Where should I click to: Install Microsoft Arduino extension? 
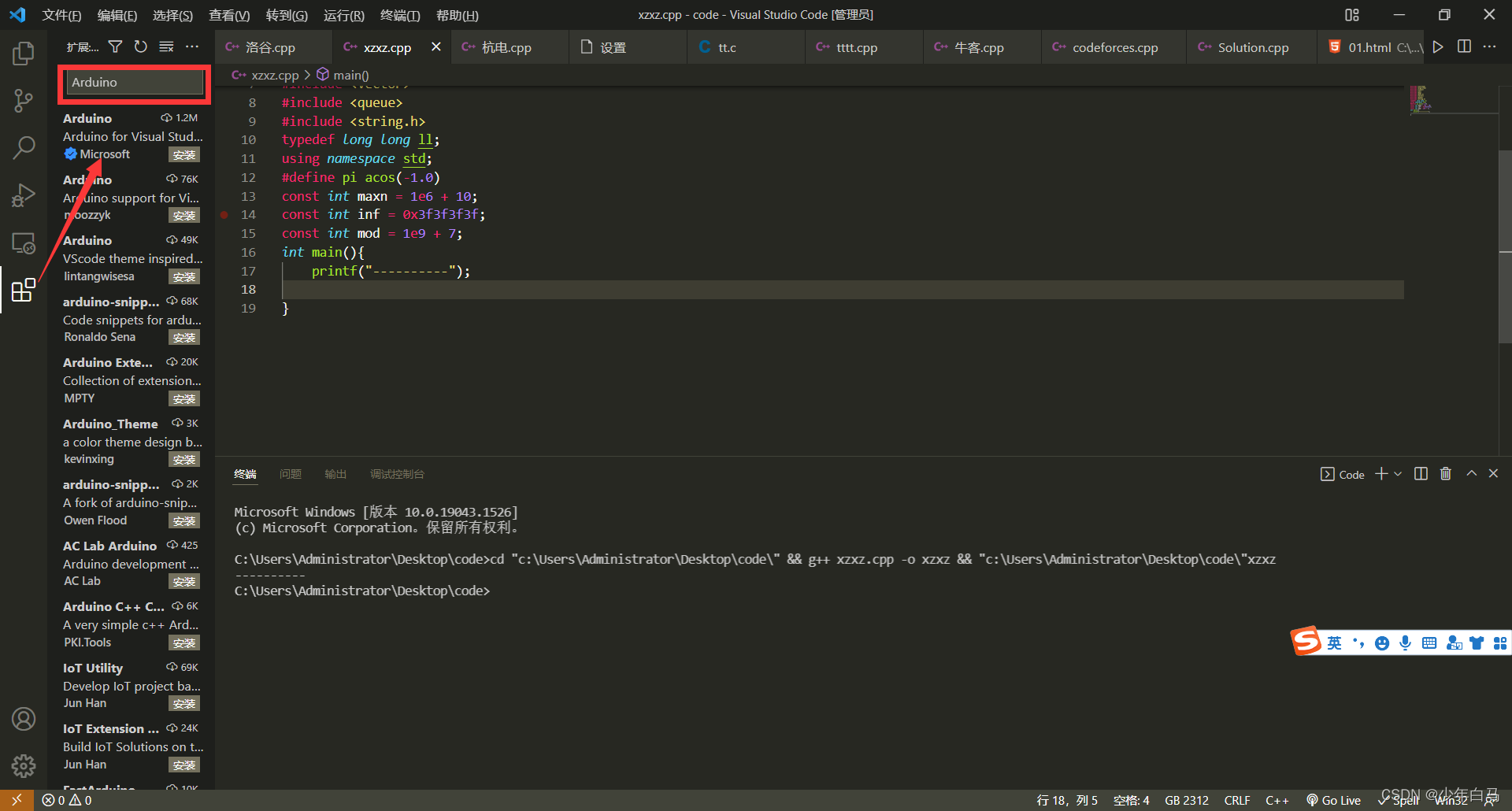pyautogui.click(x=184, y=155)
